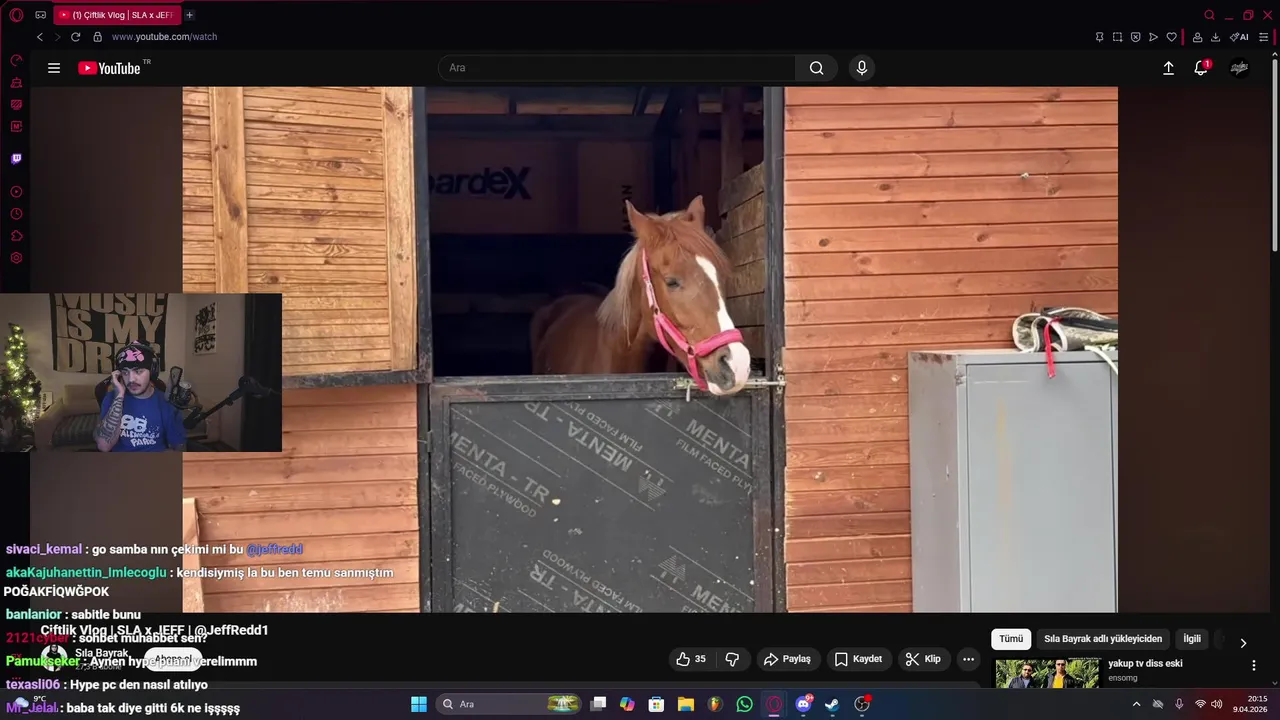
Task: Open 'yakup tv diss eski' video thumbnail
Action: pos(1047,673)
